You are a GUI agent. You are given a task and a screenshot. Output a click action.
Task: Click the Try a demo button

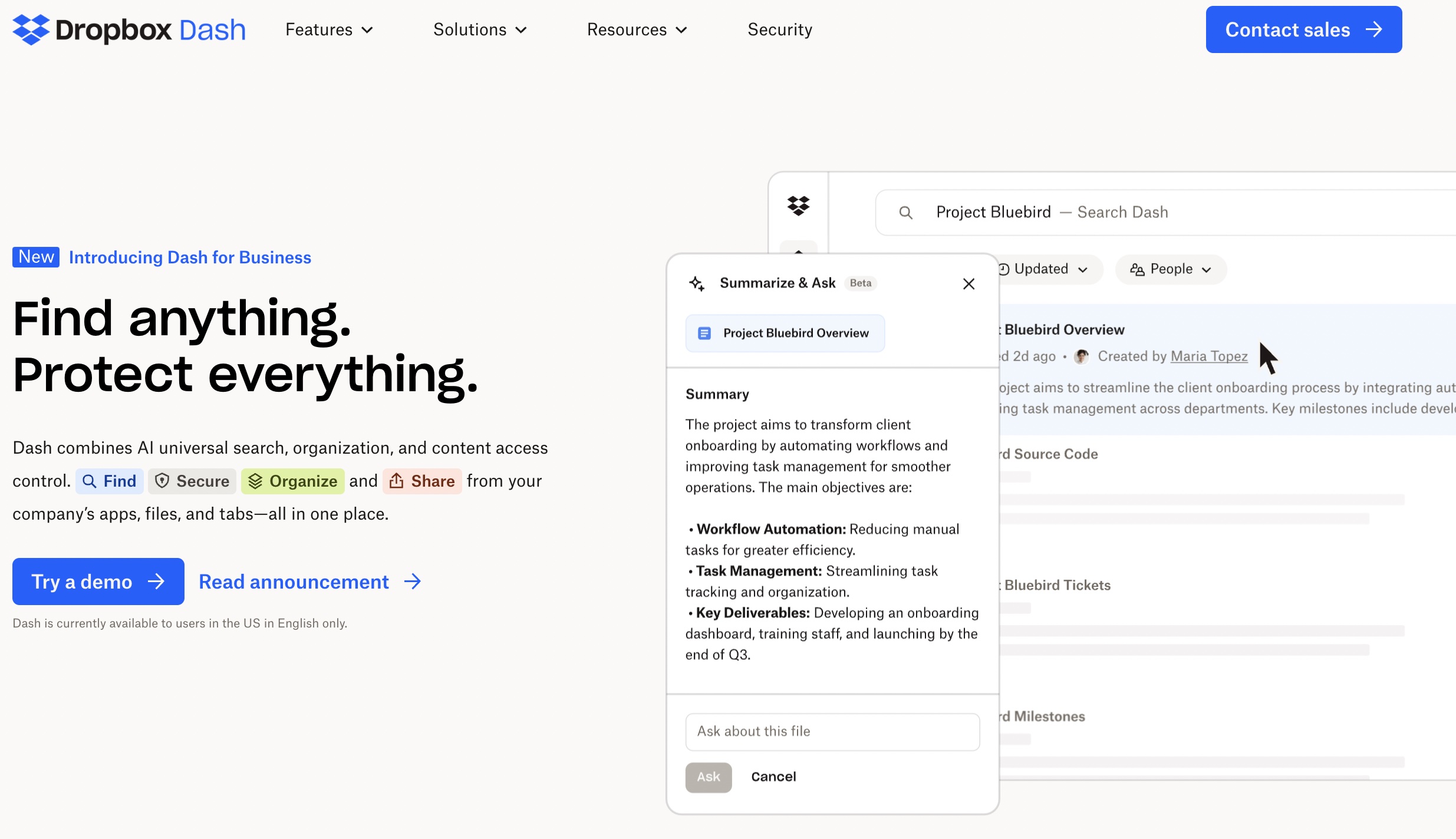pyautogui.click(x=98, y=582)
